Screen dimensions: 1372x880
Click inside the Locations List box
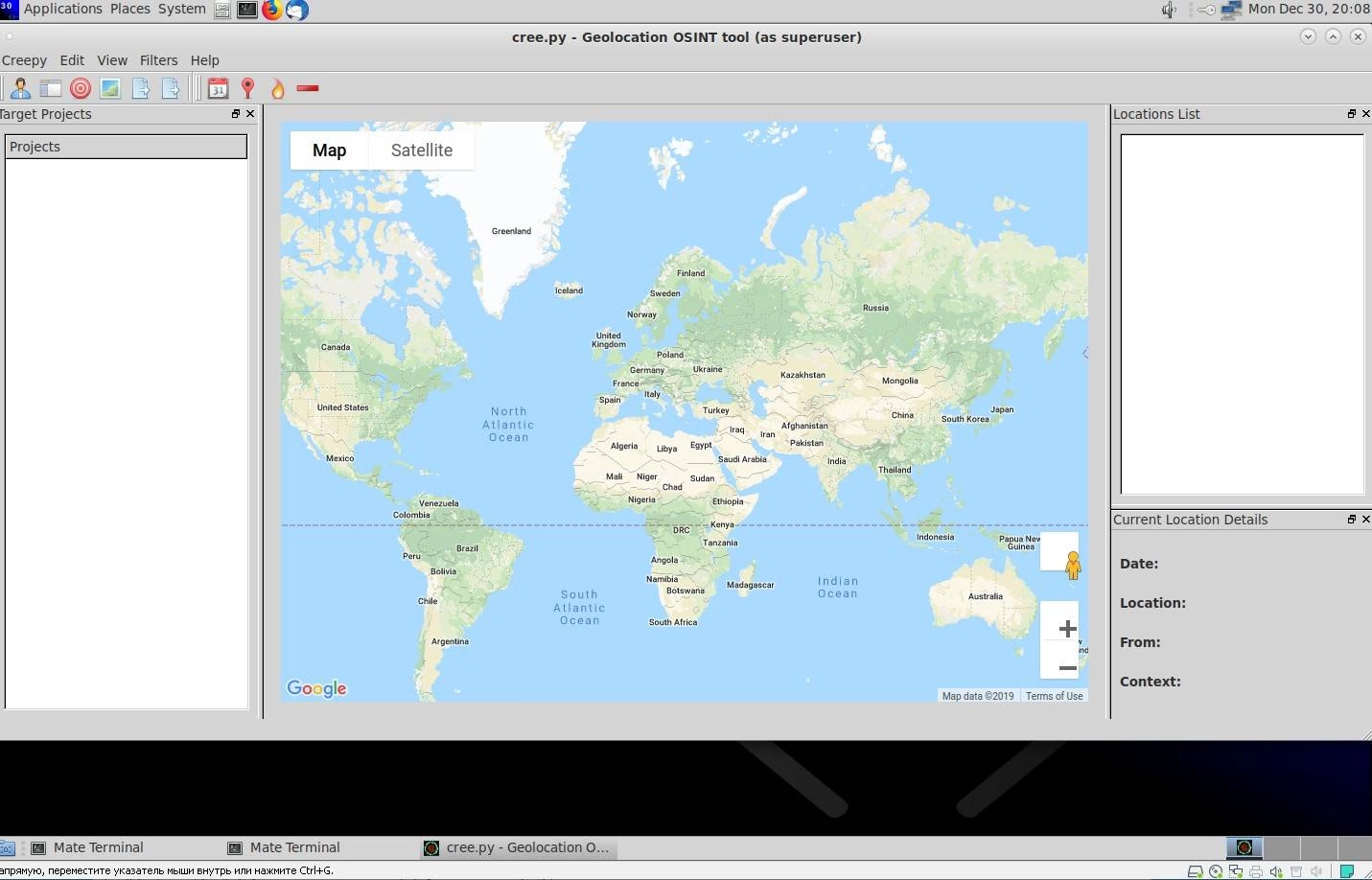tap(1242, 314)
